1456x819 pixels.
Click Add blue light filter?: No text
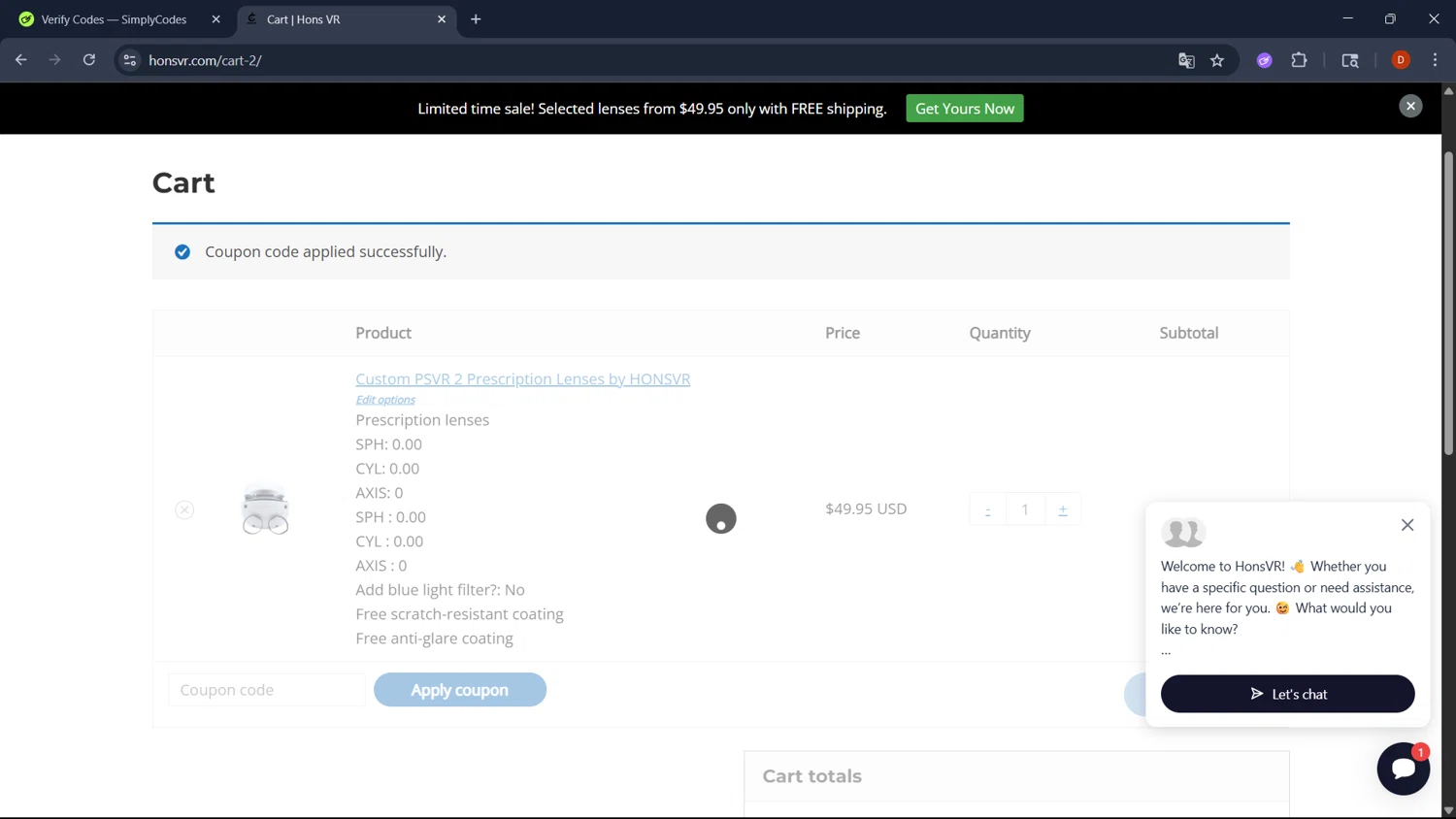tap(440, 590)
